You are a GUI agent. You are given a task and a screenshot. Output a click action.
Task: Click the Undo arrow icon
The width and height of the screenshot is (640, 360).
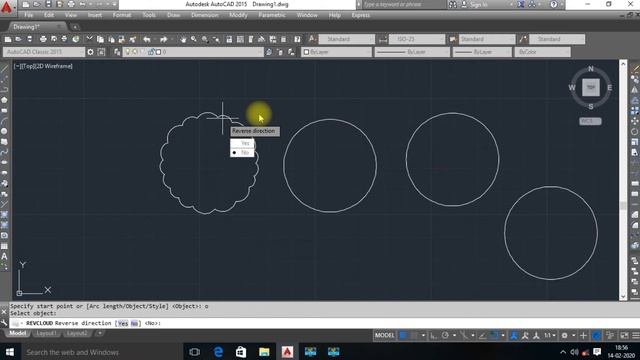point(147,39)
